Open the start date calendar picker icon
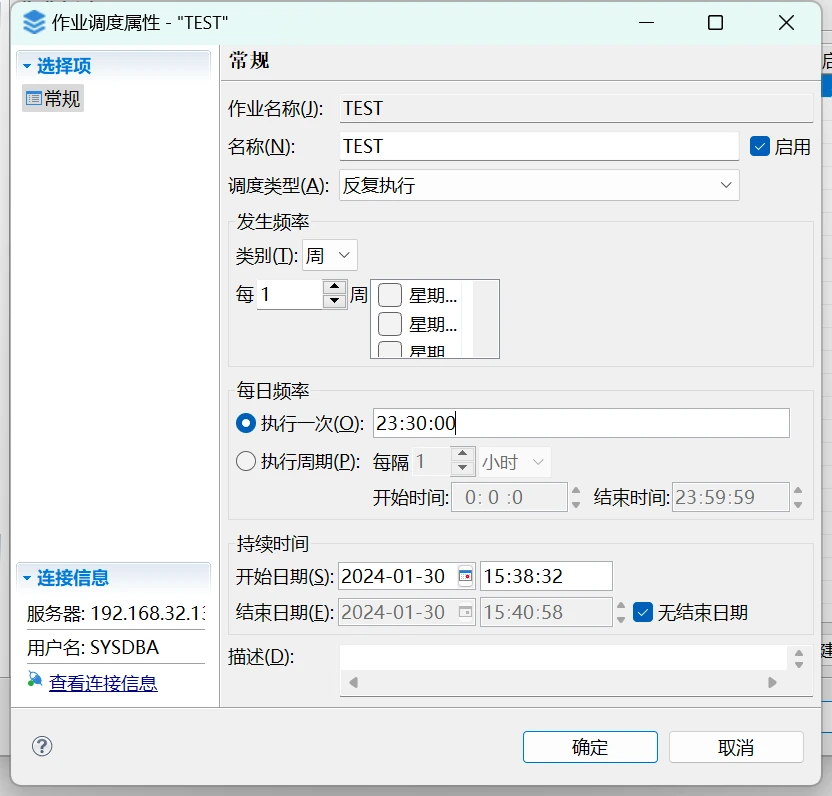Image resolution: width=832 pixels, height=796 pixels. click(x=465, y=576)
